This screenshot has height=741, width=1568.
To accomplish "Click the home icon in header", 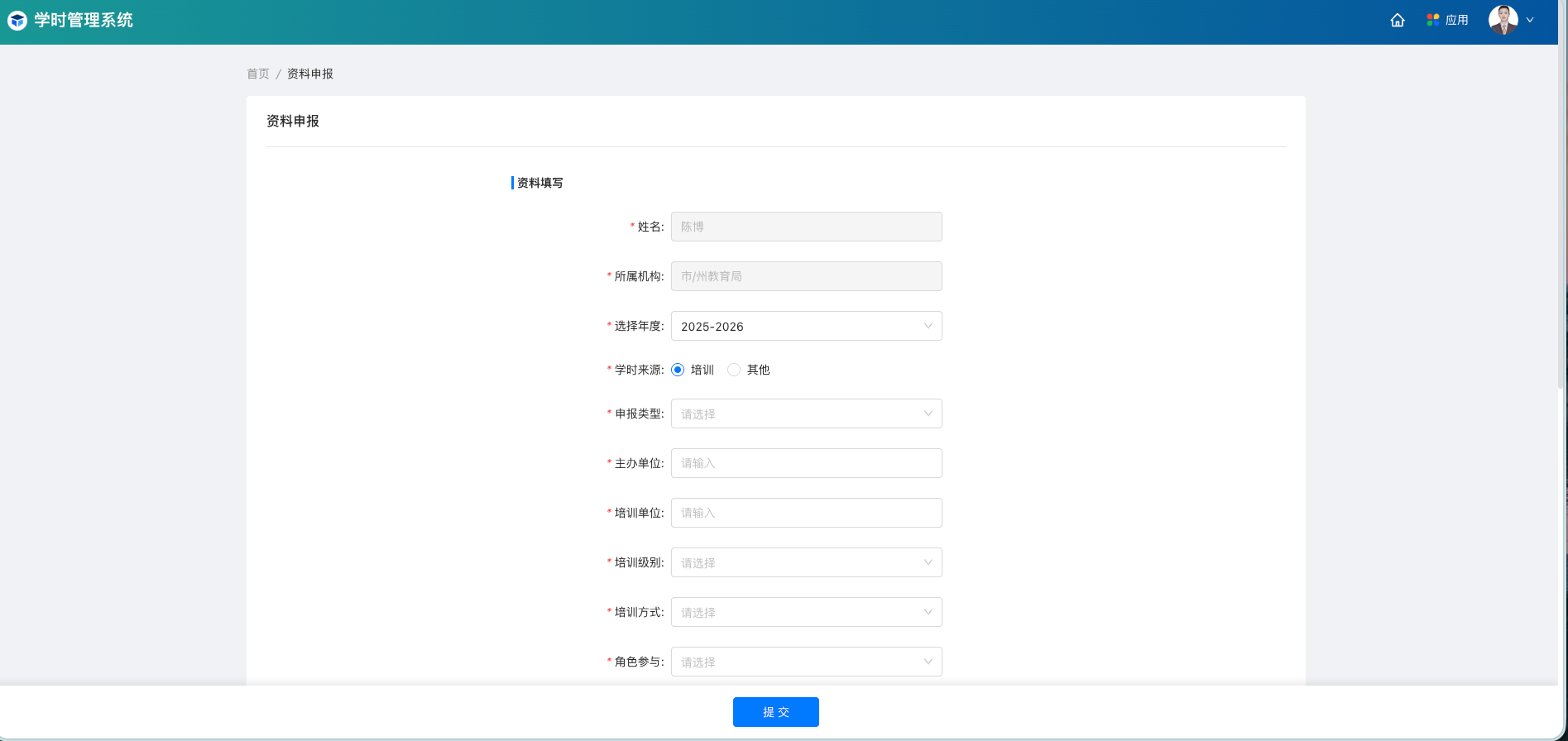I will (x=1398, y=21).
